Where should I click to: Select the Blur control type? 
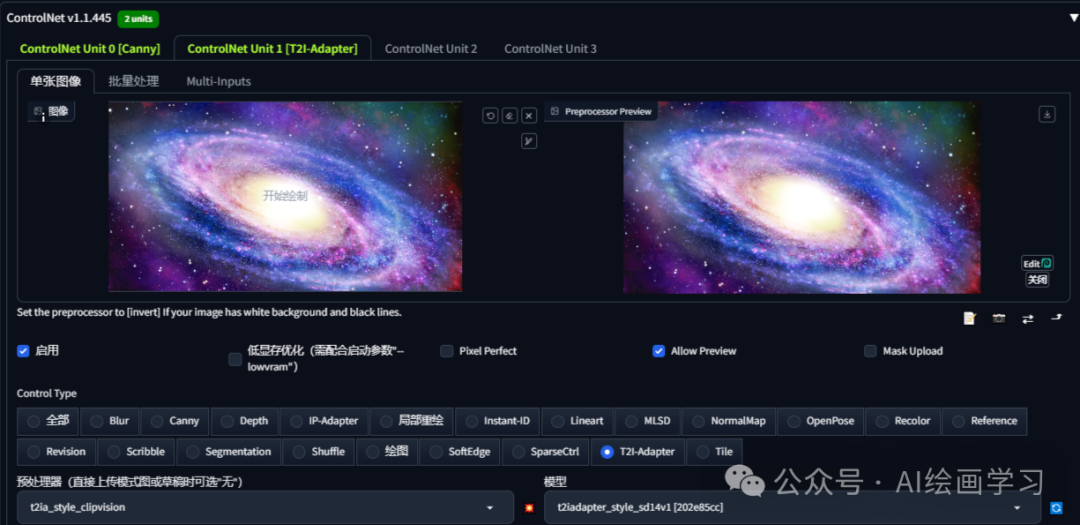110,421
